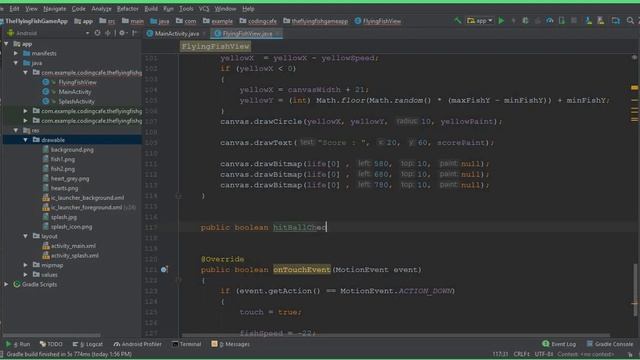Expand Gradle Scripts node
The width and height of the screenshot is (640, 360).
(x=6, y=284)
